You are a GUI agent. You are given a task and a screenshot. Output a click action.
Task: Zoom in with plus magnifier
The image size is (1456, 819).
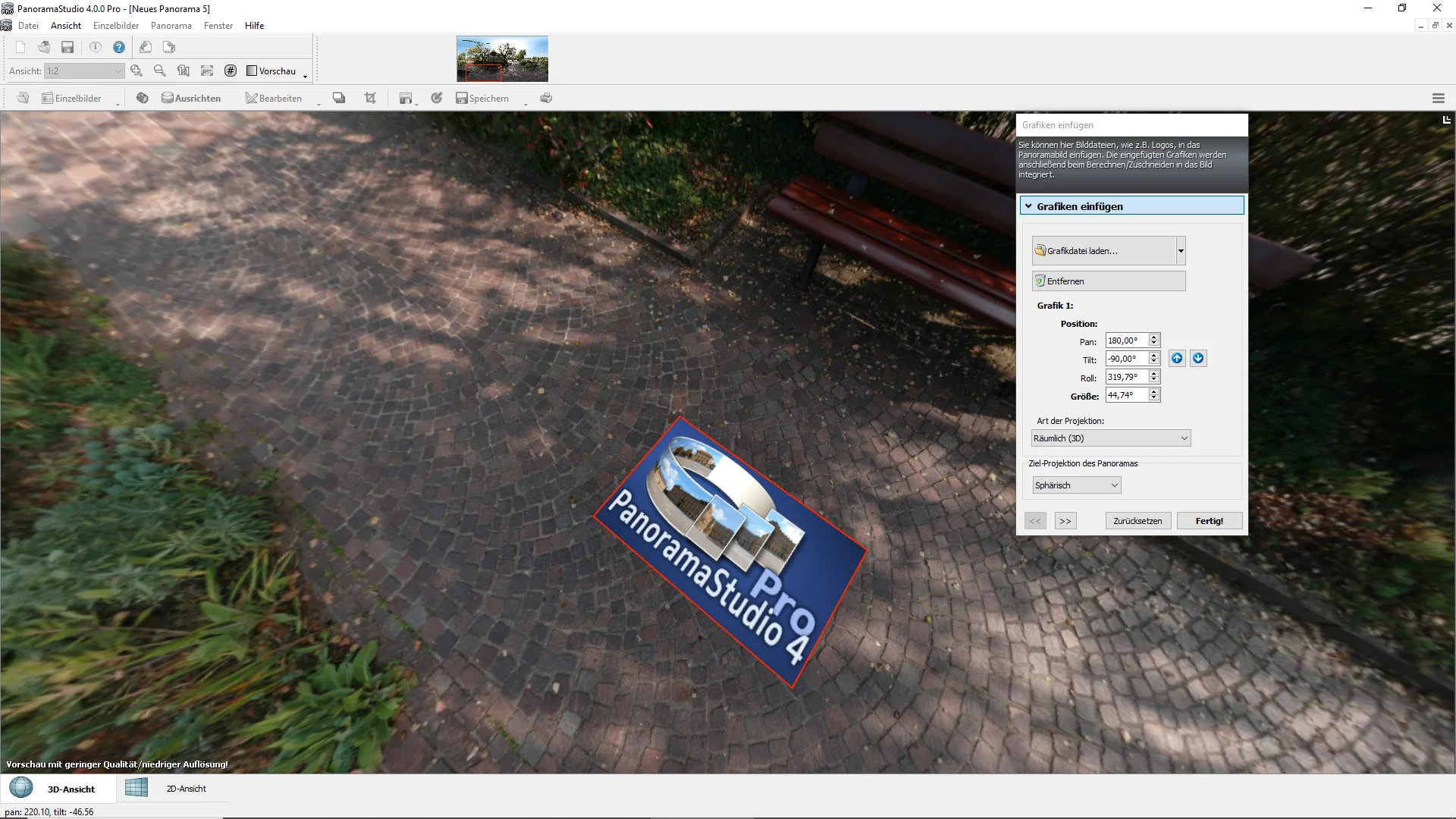[136, 71]
